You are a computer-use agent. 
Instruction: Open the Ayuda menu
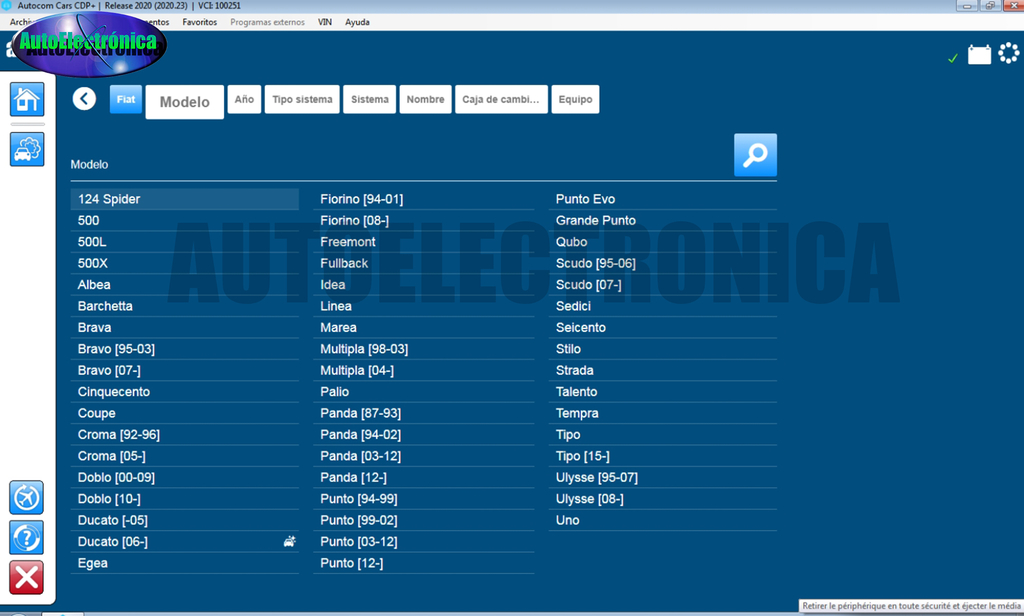tap(357, 22)
